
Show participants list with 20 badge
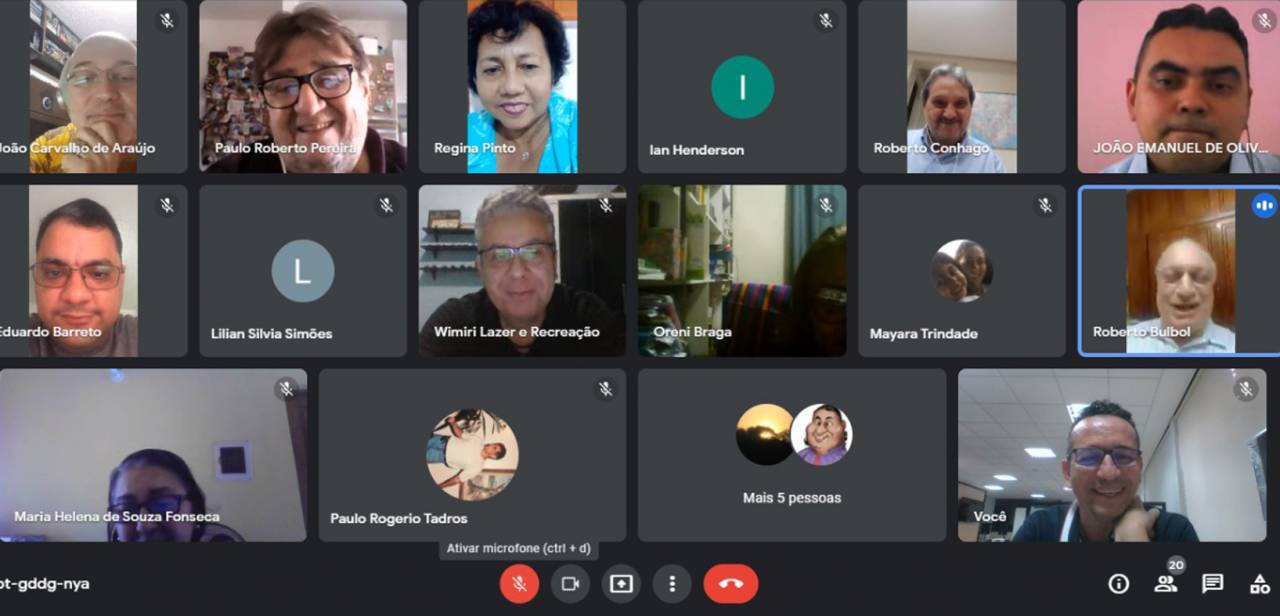pyautogui.click(x=1166, y=581)
